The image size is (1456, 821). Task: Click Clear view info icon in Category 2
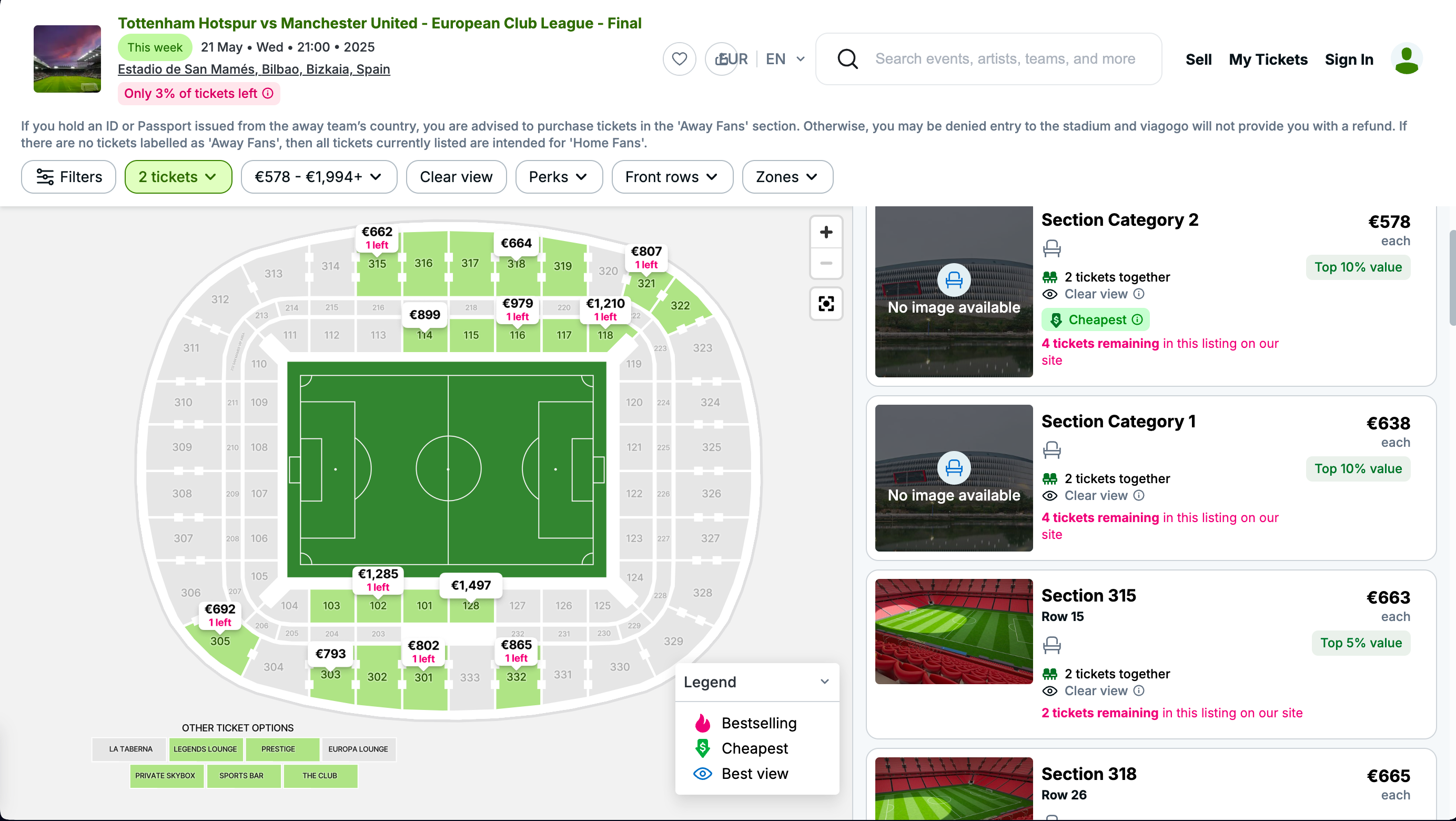point(1139,294)
